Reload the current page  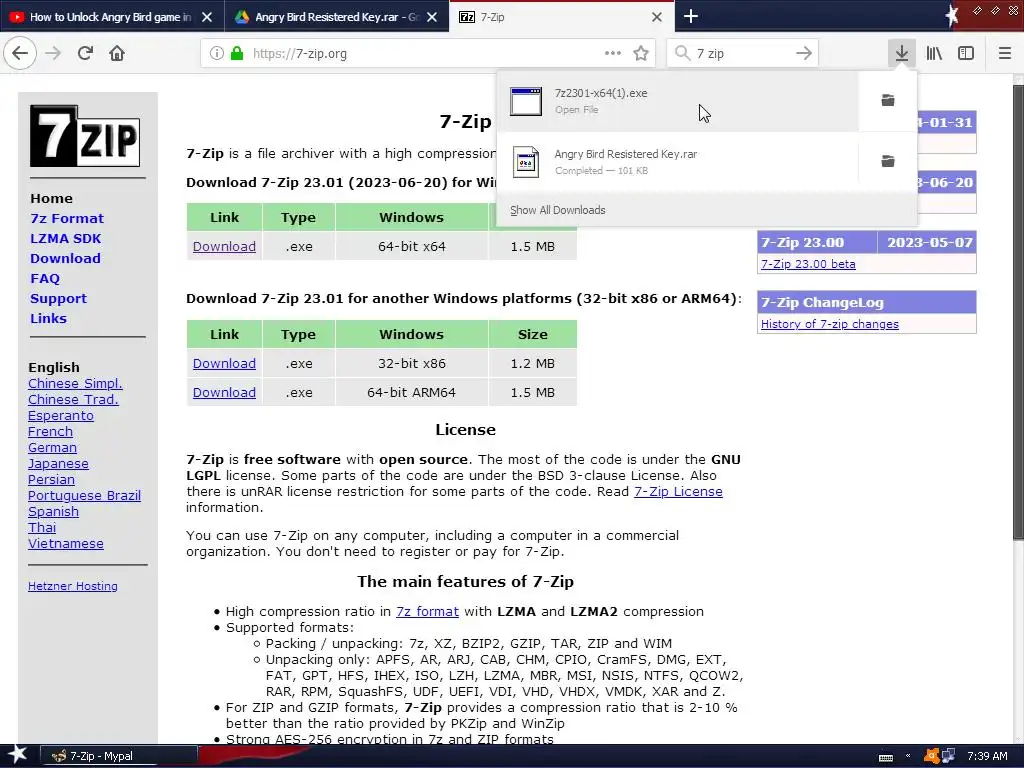pyautogui.click(x=85, y=53)
